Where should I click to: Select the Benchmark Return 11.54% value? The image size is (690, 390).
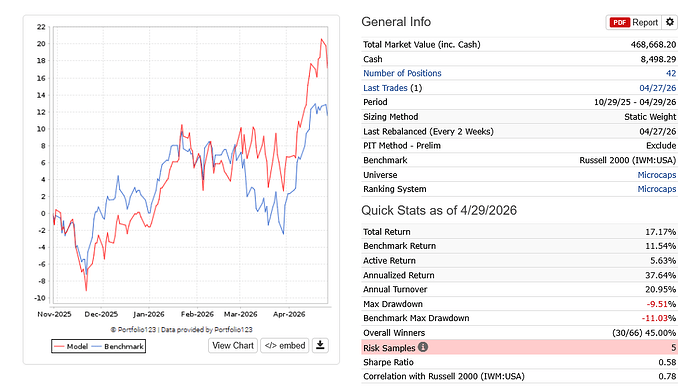coord(661,246)
